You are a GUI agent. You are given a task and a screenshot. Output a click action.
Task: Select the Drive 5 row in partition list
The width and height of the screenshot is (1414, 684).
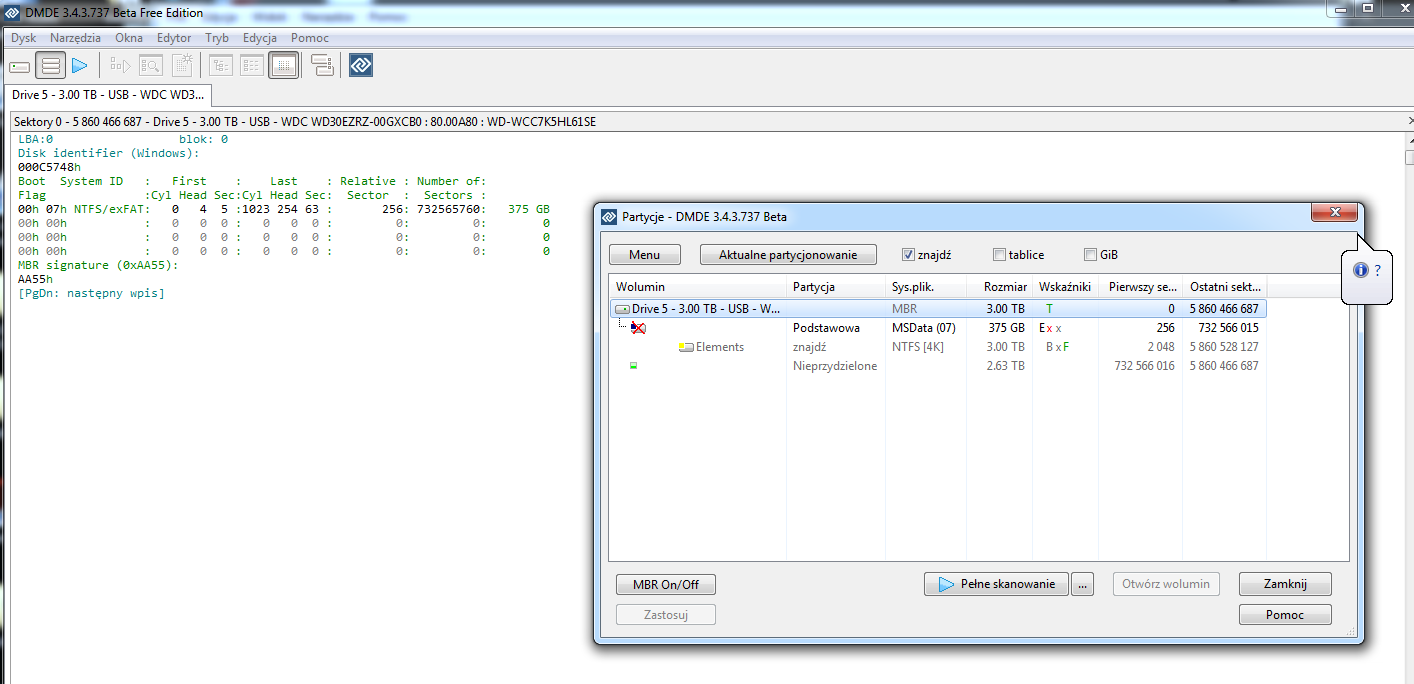click(938, 309)
